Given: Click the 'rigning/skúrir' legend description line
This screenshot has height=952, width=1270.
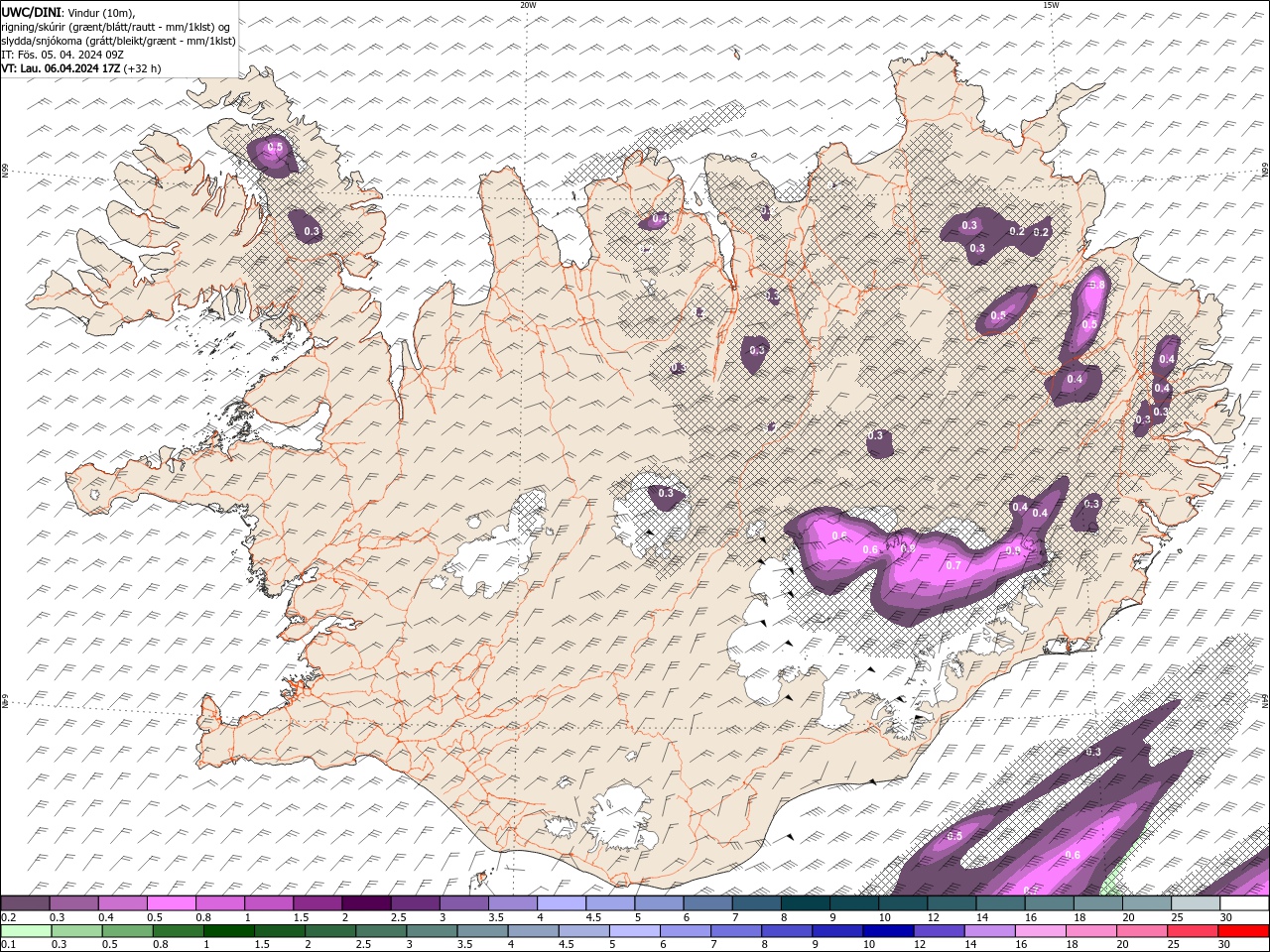Looking at the screenshot, I should (x=117, y=26).
